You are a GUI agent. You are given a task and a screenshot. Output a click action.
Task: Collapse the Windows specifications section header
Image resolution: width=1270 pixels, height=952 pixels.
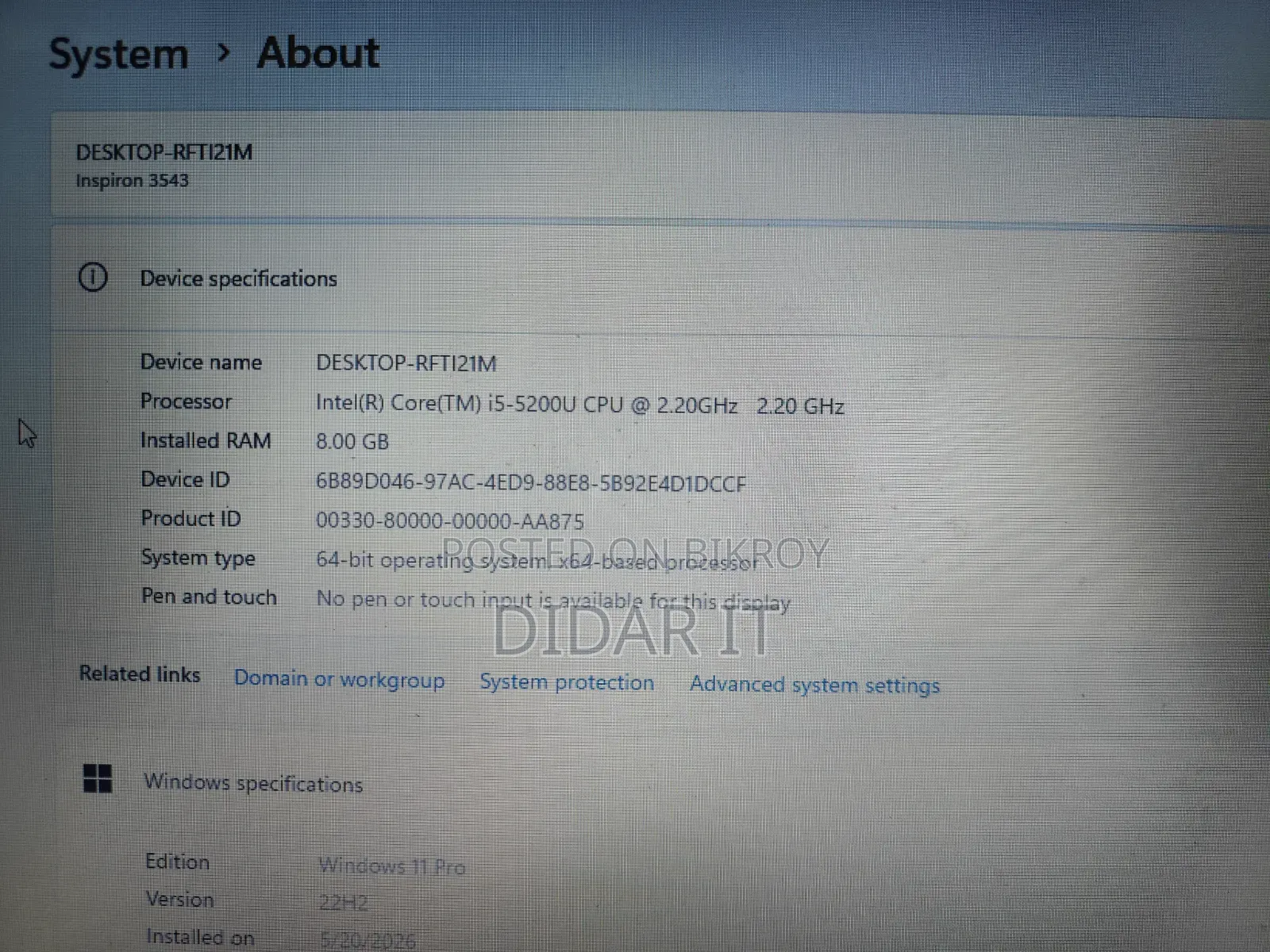coord(660,781)
